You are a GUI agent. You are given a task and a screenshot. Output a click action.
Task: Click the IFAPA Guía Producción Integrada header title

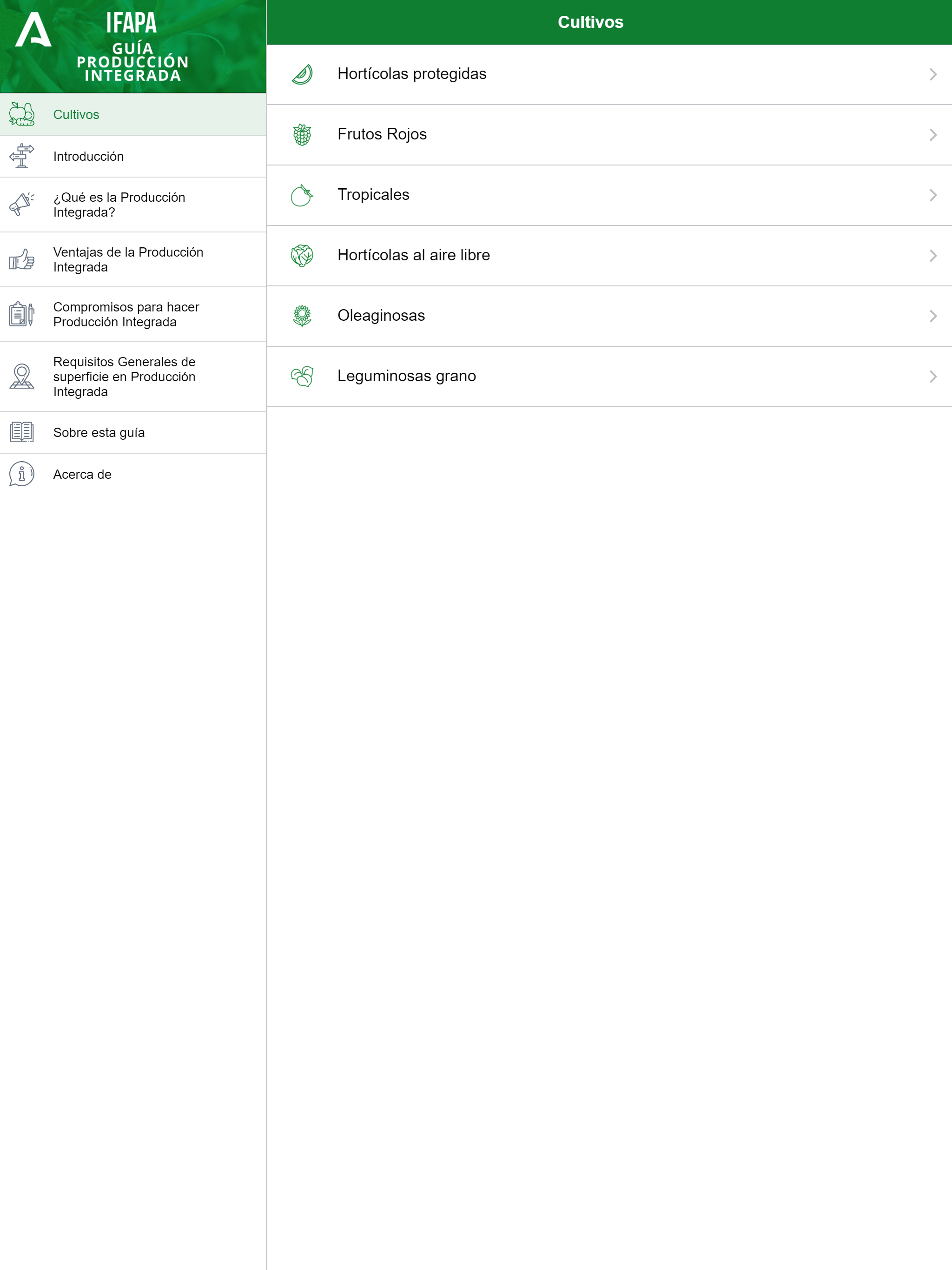pos(132,47)
